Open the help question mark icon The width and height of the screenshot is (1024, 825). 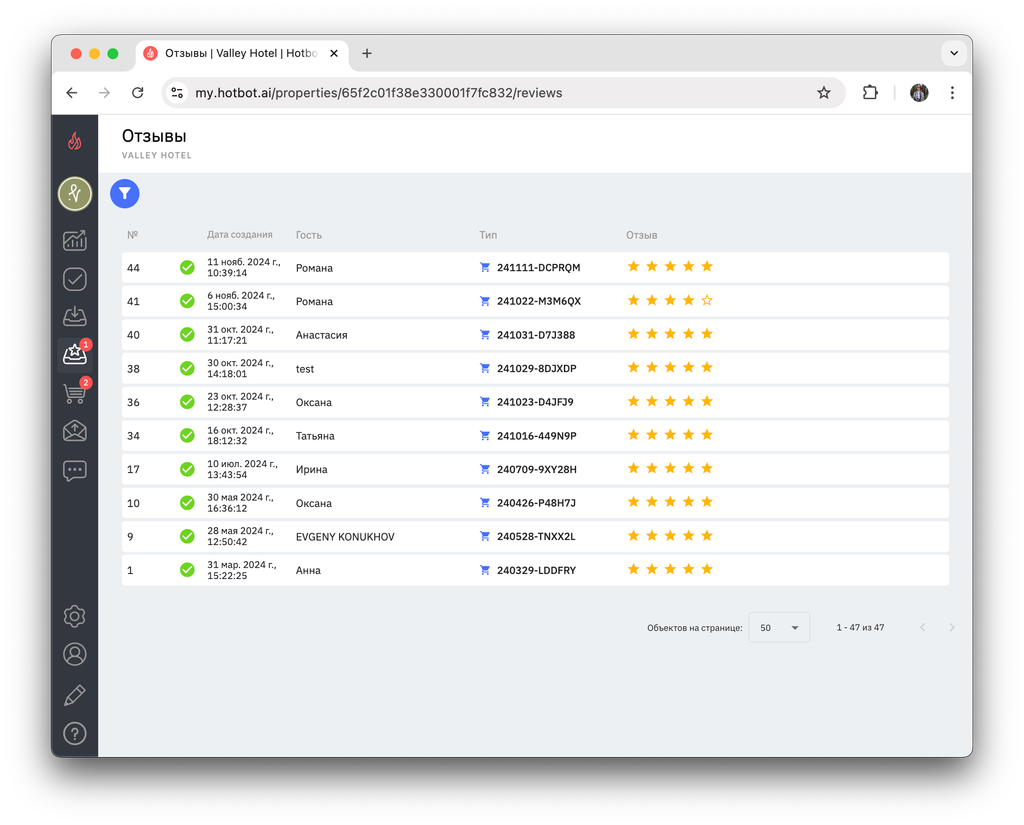pos(75,734)
